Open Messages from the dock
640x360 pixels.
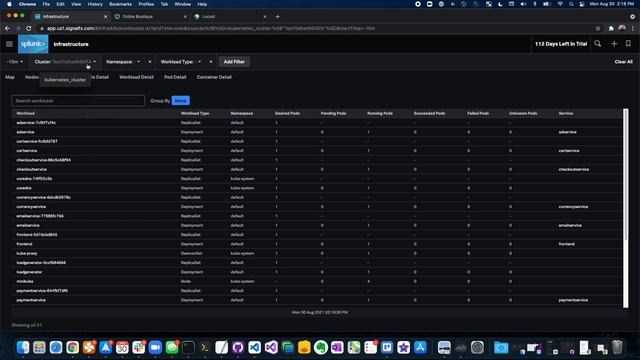(x=172, y=347)
